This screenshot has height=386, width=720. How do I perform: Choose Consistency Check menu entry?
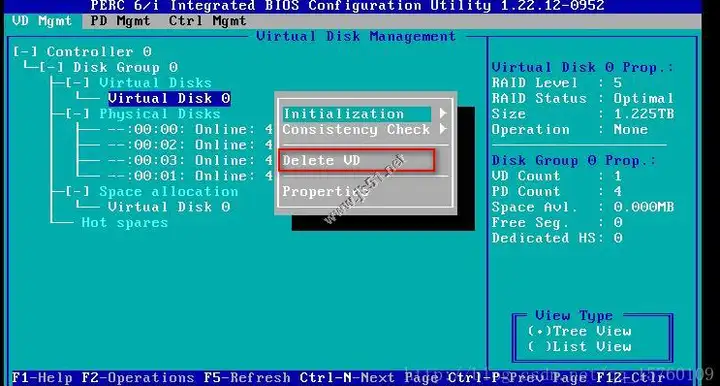tap(356, 129)
